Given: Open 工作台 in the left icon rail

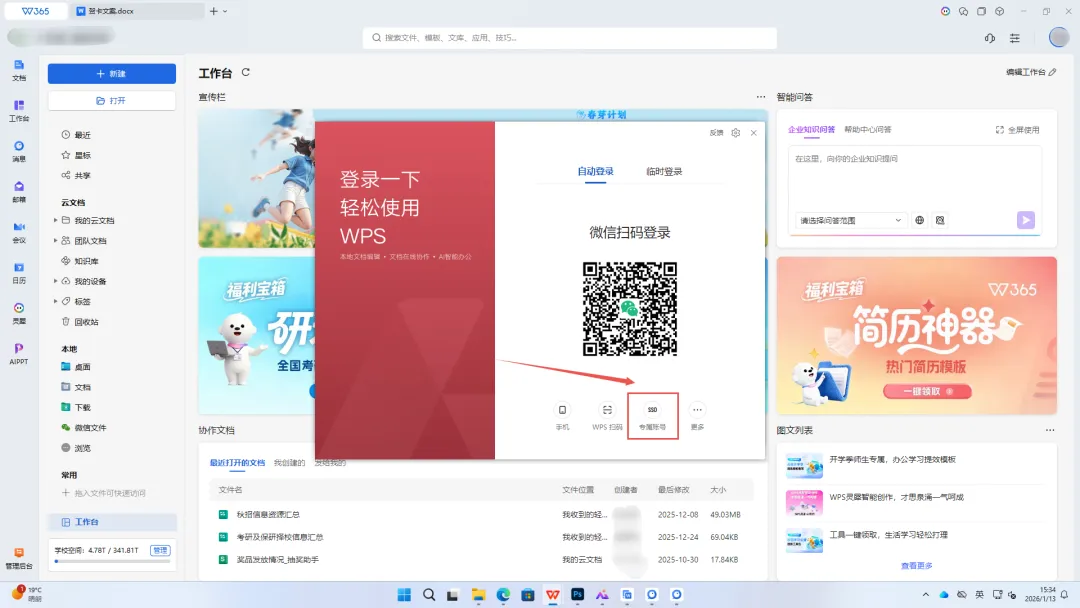Looking at the screenshot, I should (x=19, y=110).
